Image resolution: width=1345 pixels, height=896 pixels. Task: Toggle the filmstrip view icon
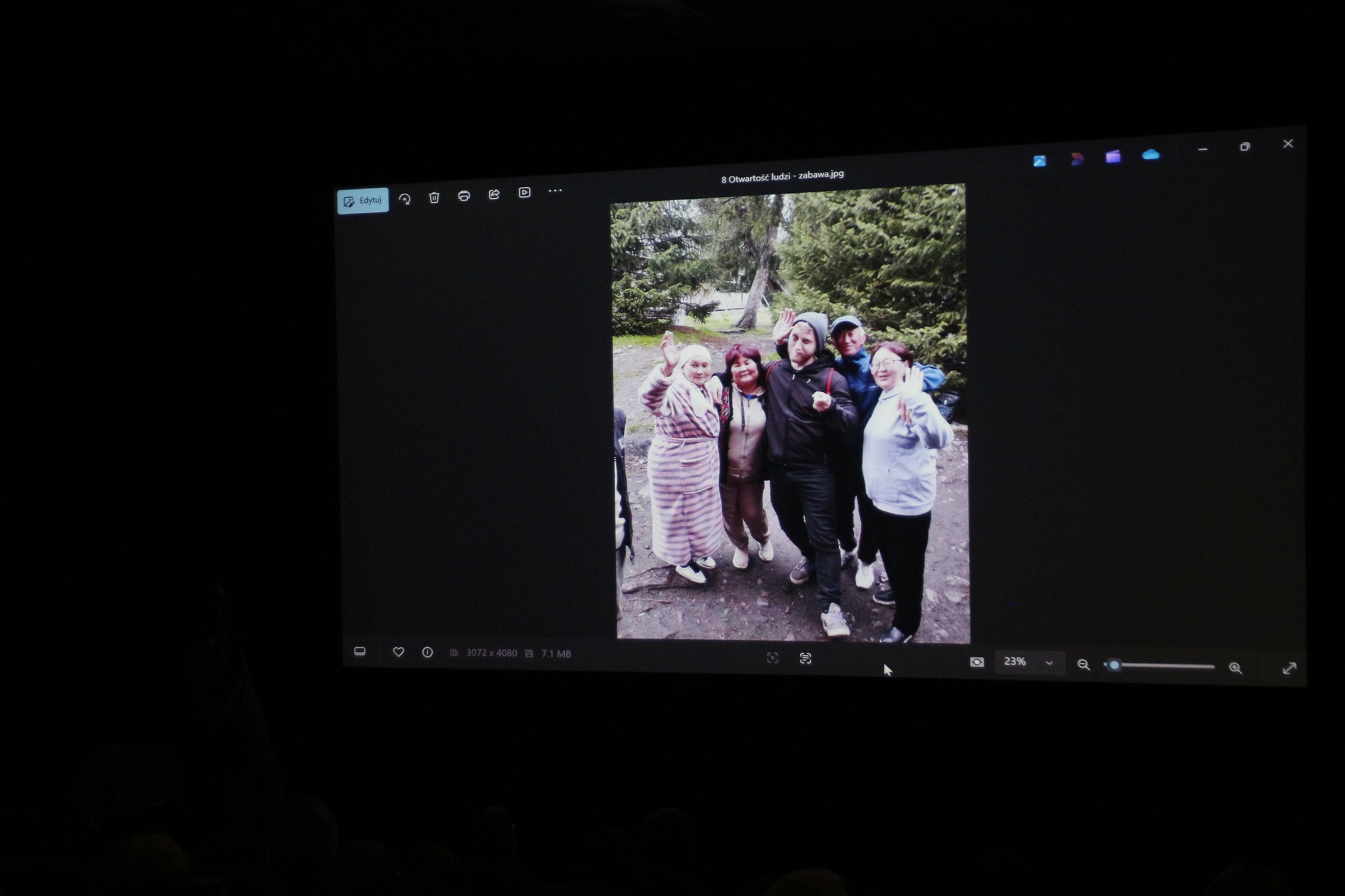pyautogui.click(x=360, y=651)
